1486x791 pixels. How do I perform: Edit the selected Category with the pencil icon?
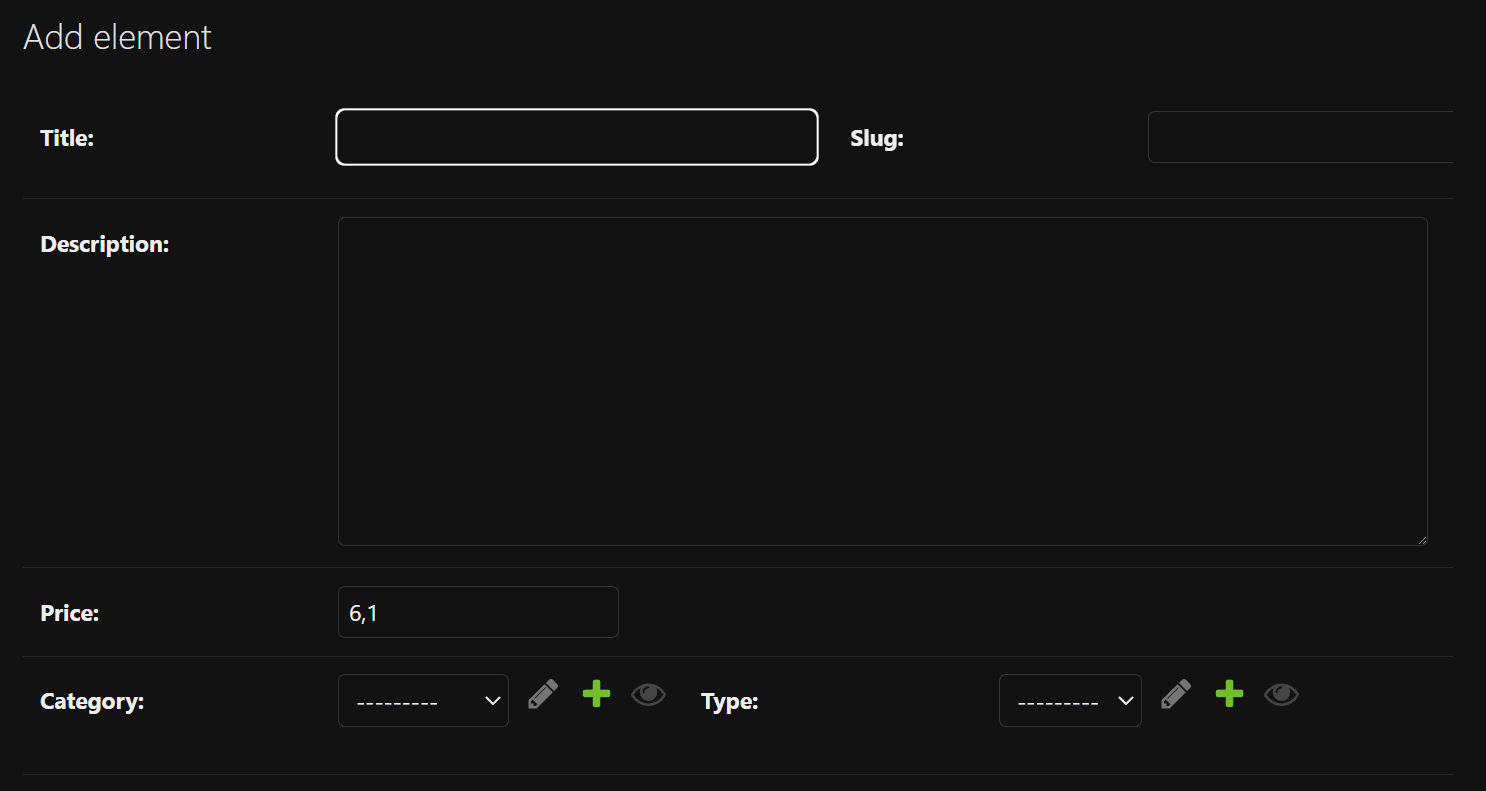pos(543,694)
